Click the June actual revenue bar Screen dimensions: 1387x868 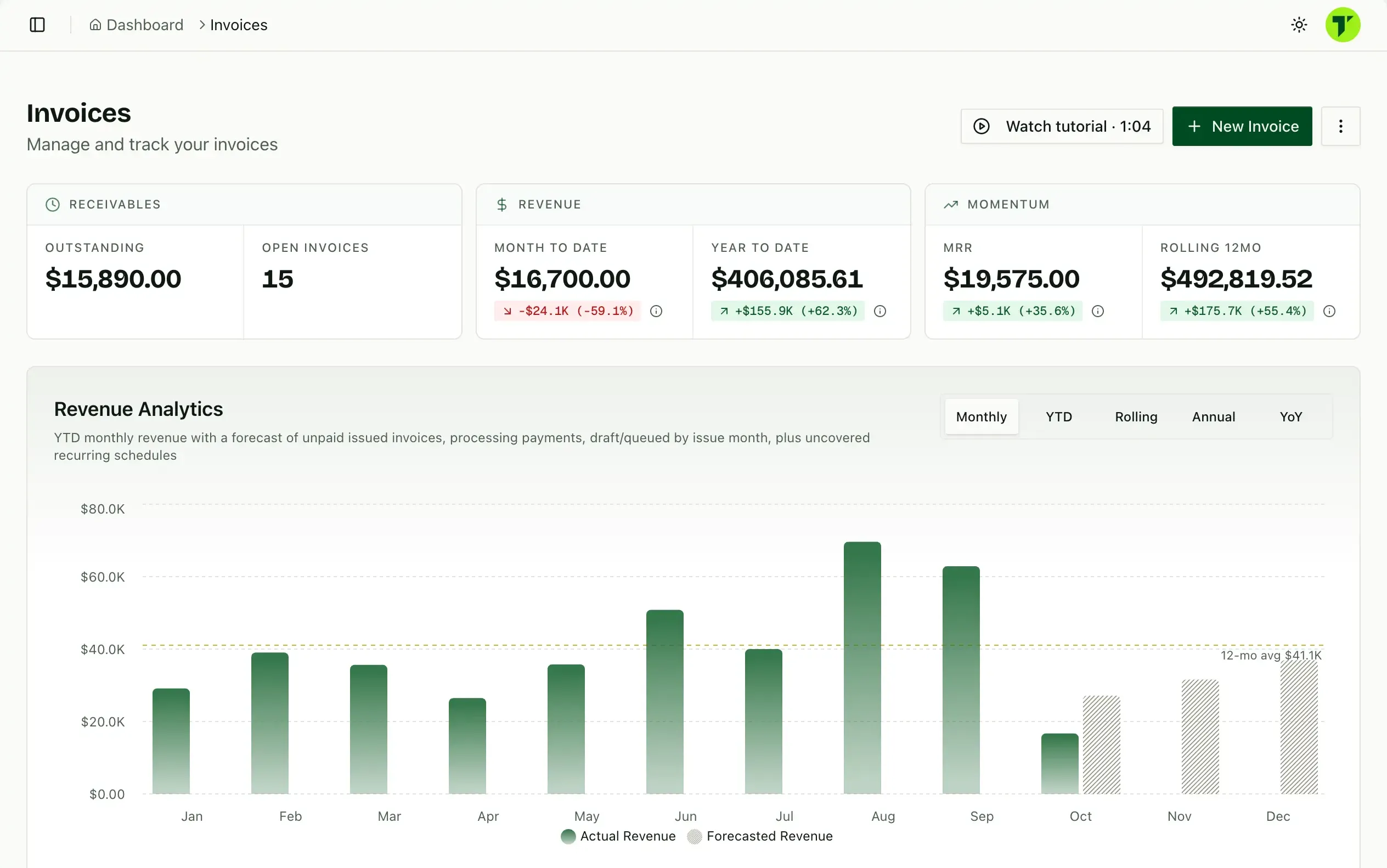(665, 702)
